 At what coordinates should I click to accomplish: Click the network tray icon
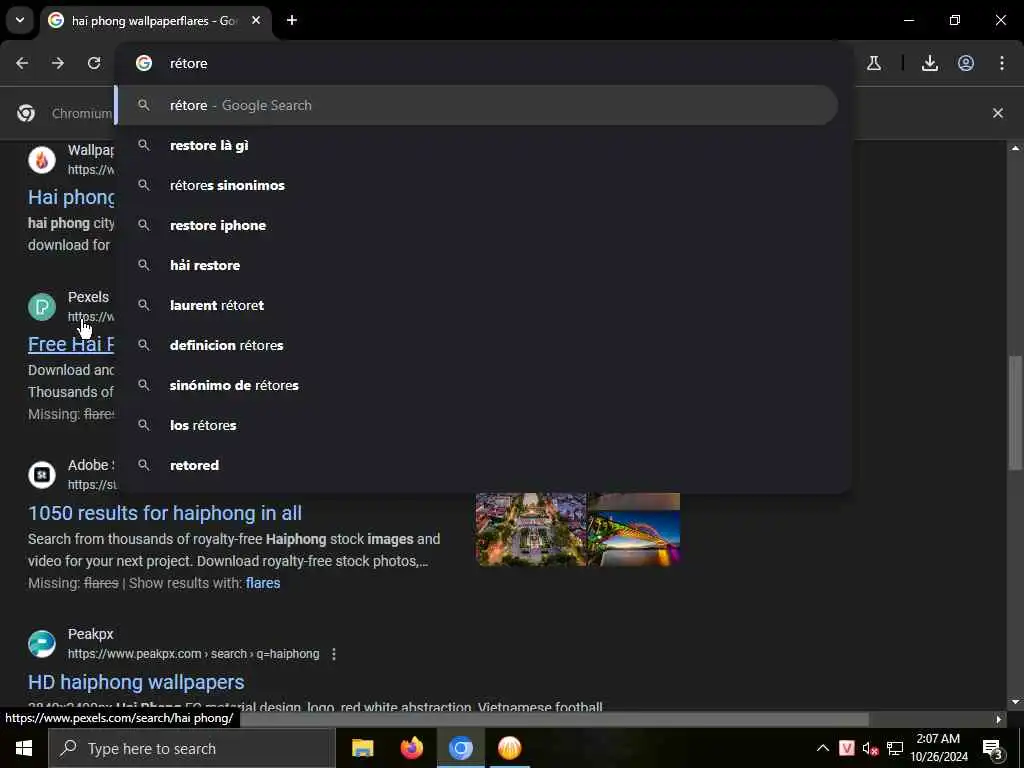coord(895,748)
